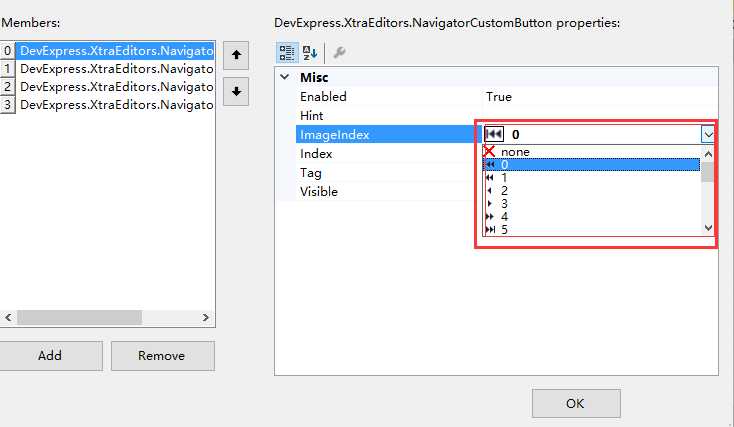Select image option 5 last record
Image resolution: width=734 pixels, height=427 pixels.
coord(591,229)
